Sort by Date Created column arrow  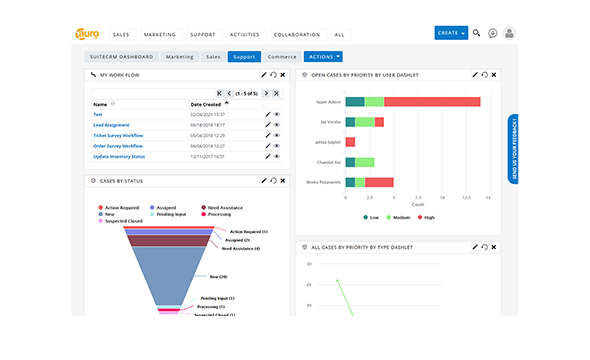coord(227,103)
